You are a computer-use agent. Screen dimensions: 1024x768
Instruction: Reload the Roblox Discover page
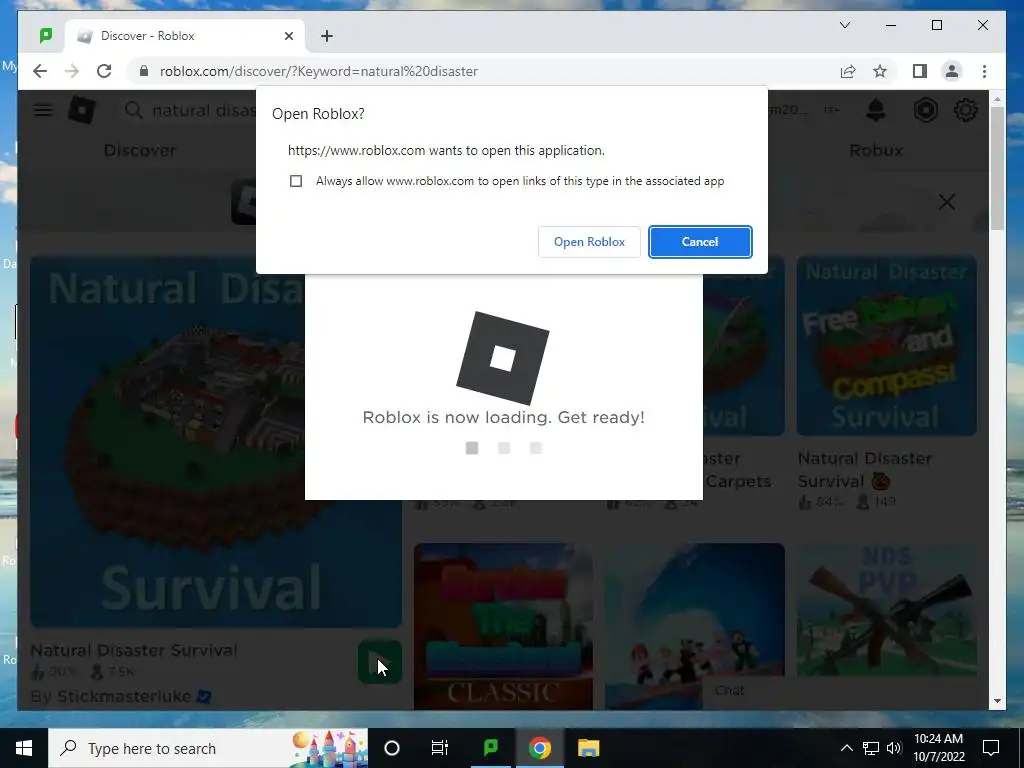(104, 71)
